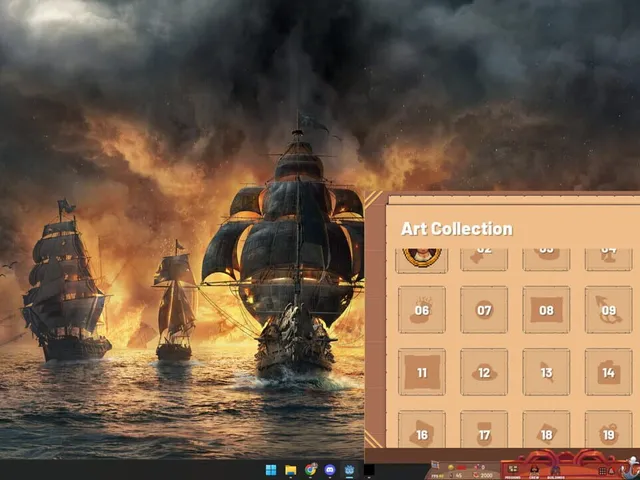Screen dimensions: 640x480
Task: Select art collection slot 09
Action: coord(609,310)
